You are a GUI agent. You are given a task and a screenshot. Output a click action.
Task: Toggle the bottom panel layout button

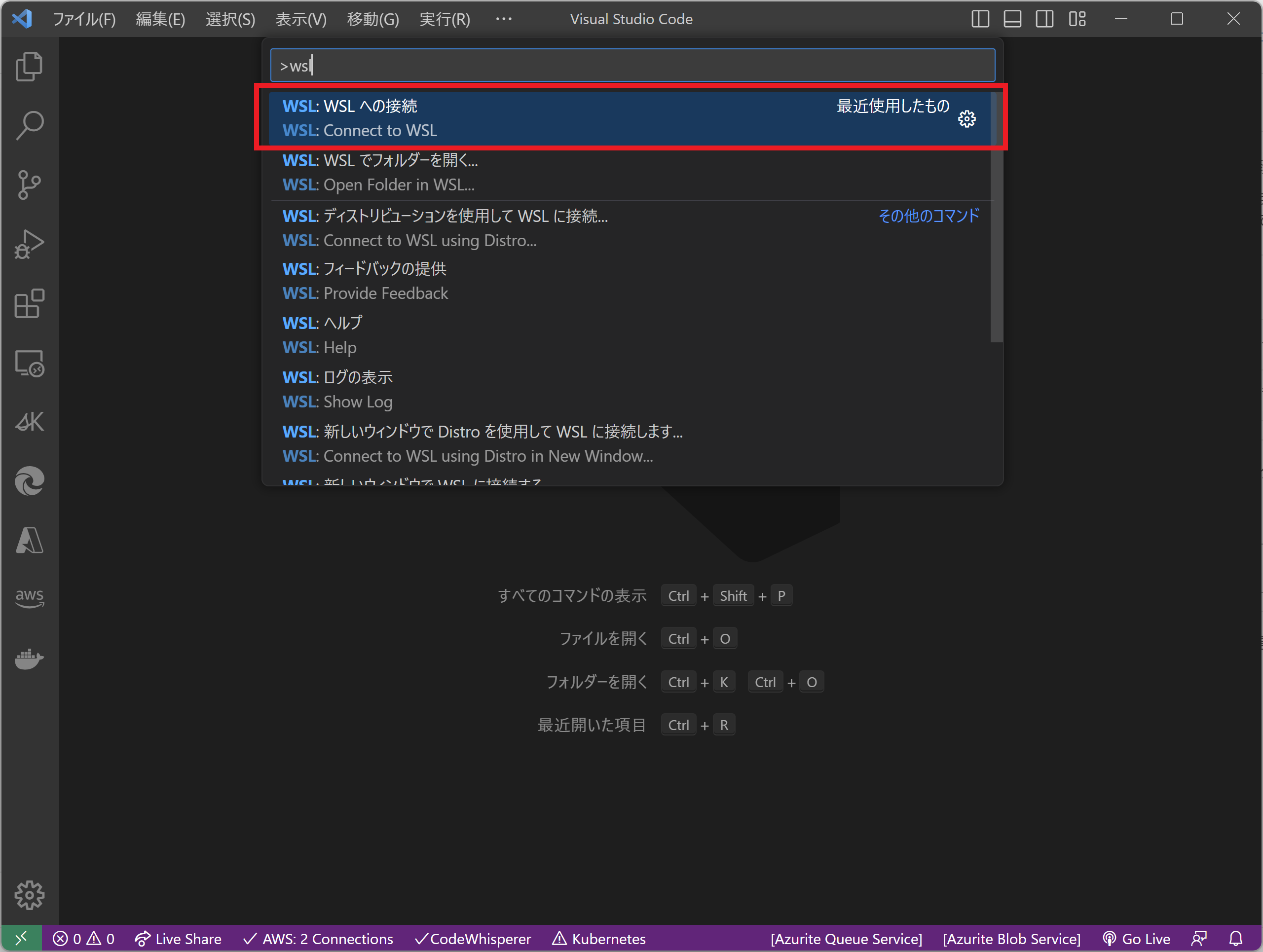coord(1012,19)
